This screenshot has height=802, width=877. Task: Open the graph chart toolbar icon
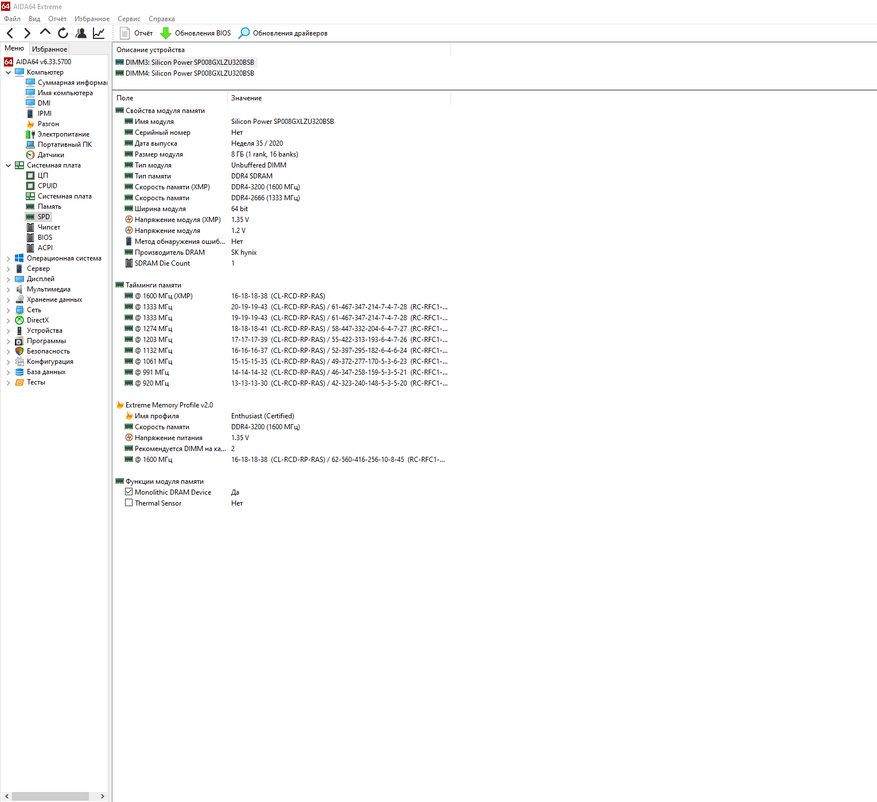coord(99,33)
